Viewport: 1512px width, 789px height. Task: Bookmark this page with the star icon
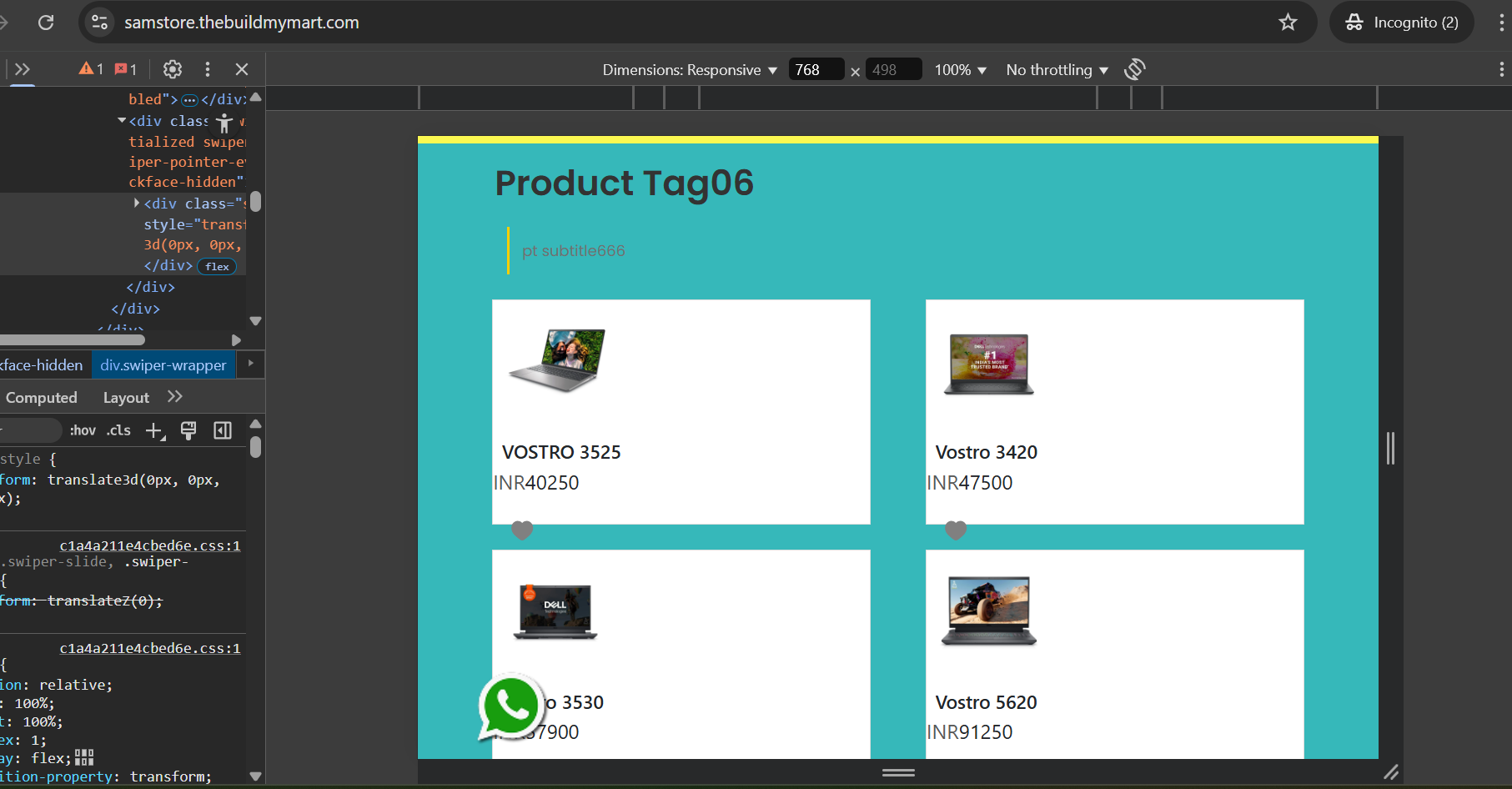[x=1288, y=23]
